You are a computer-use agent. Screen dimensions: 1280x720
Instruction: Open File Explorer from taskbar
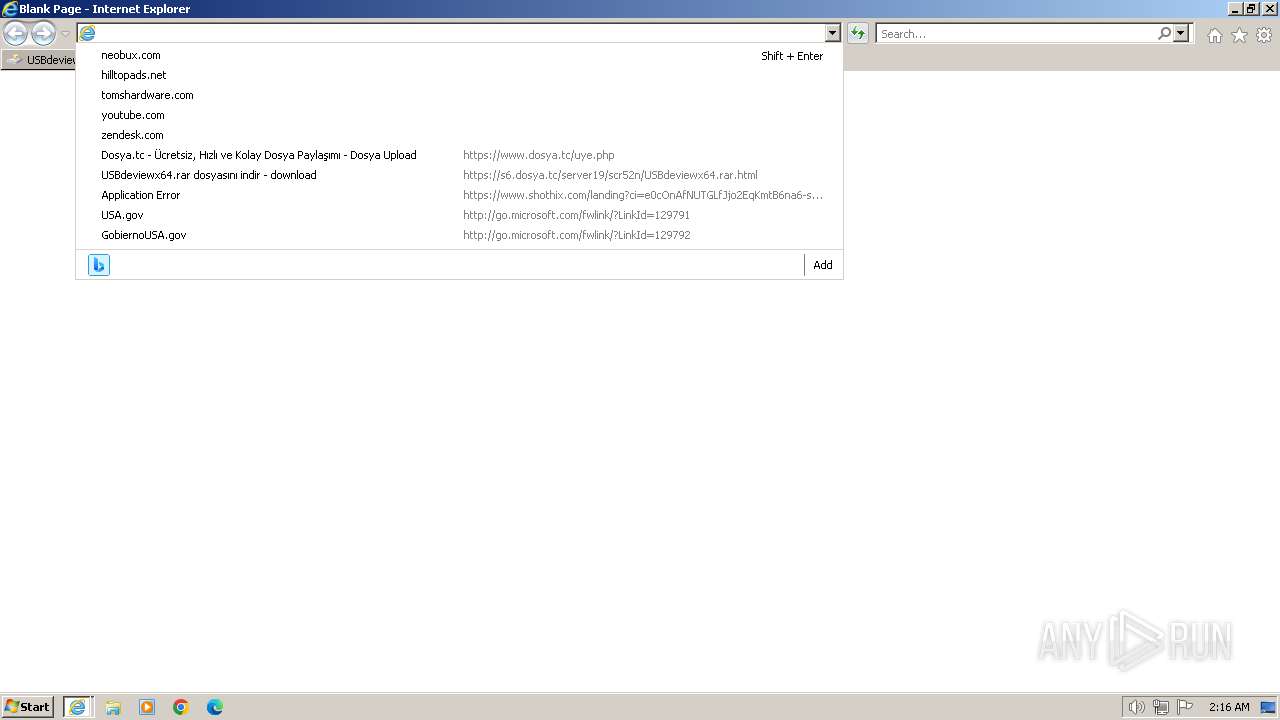tap(113, 707)
